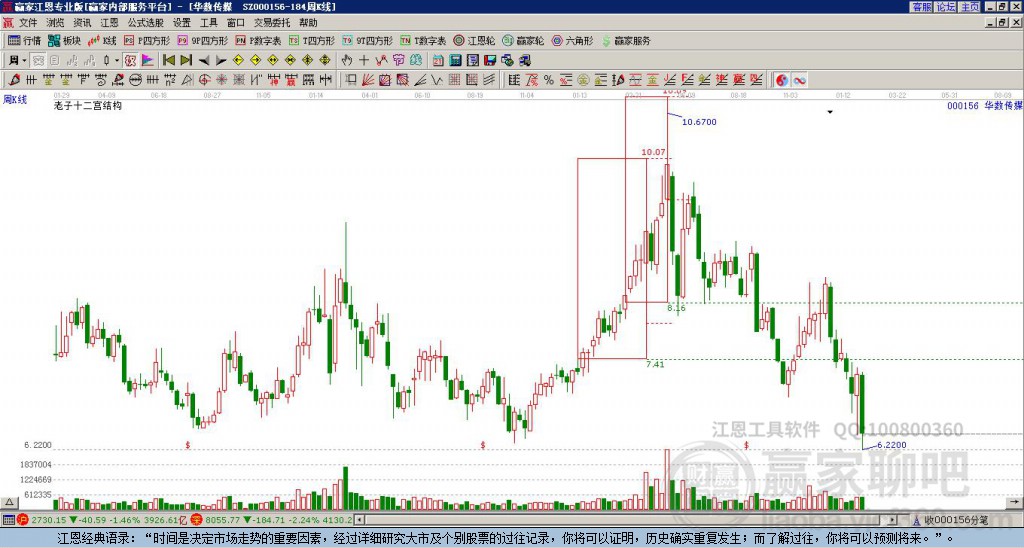Switch to the K线 chart view
The height and width of the screenshot is (548, 1024).
(x=102, y=40)
